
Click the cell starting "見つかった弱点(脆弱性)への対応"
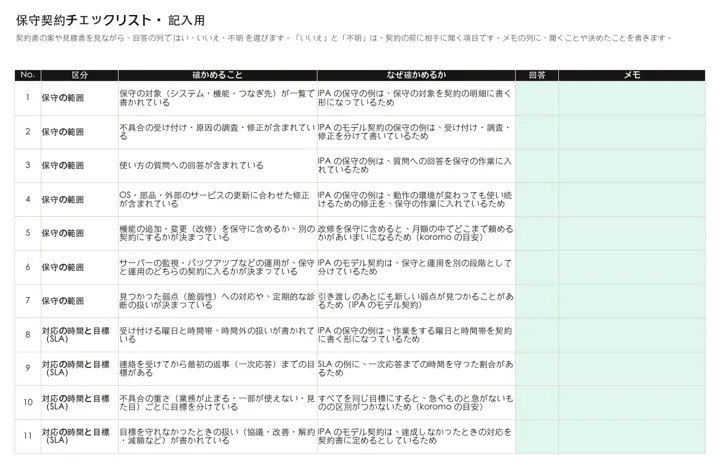[217, 301]
